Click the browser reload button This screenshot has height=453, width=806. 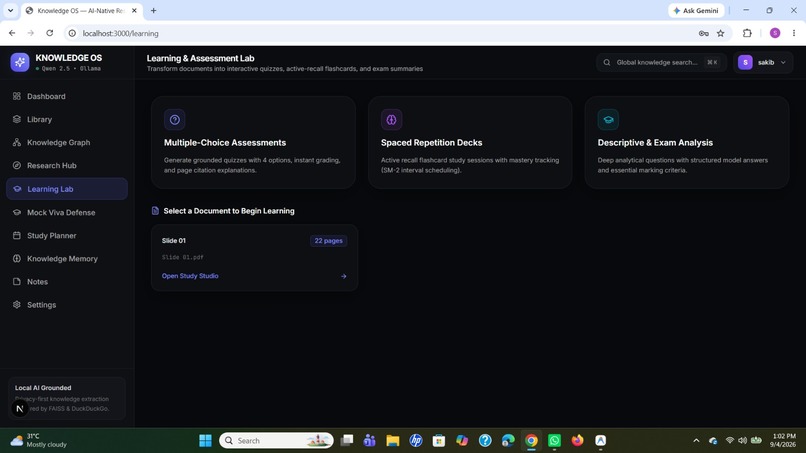point(49,33)
